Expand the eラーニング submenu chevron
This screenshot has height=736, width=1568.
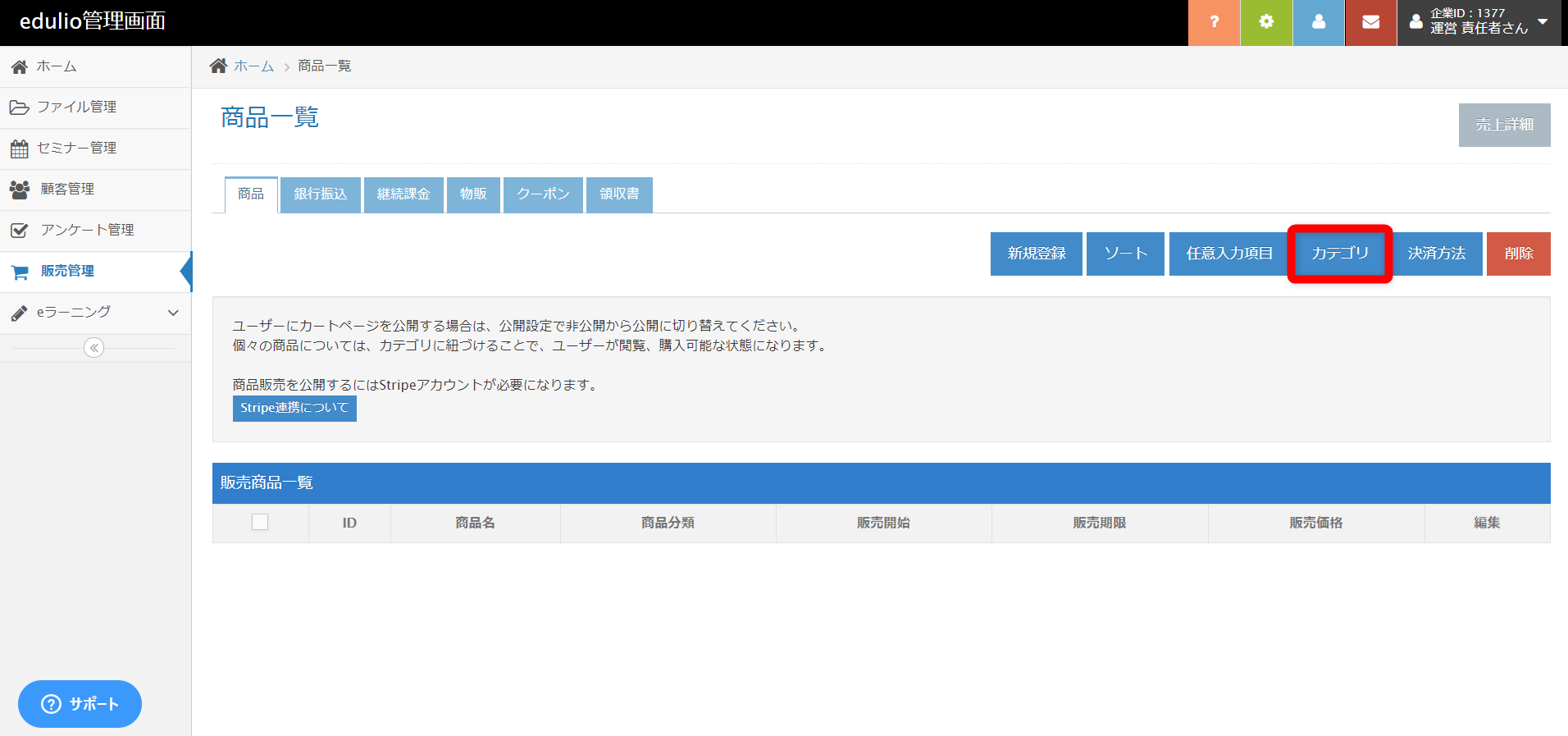173,313
